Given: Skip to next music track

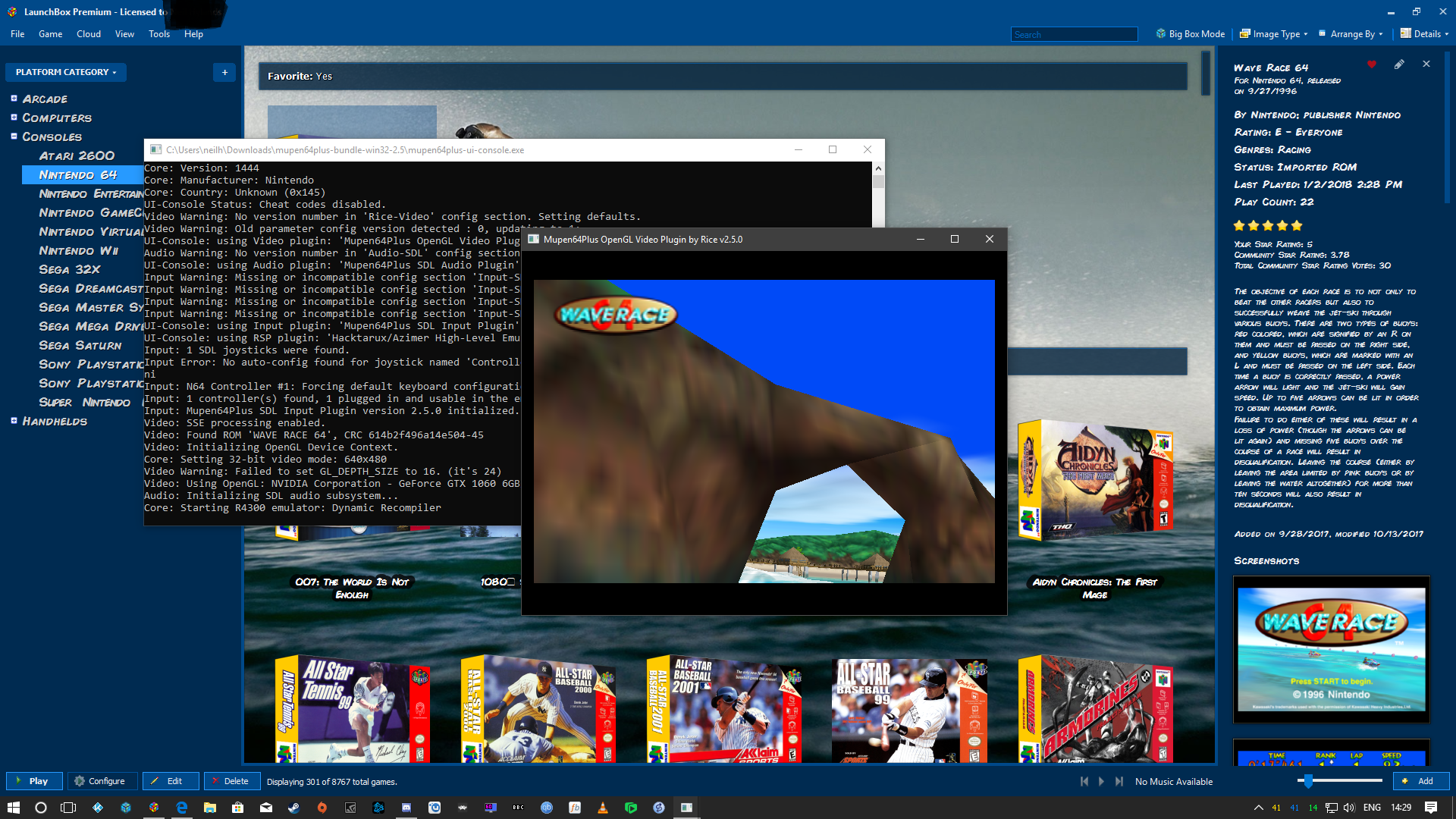Looking at the screenshot, I should (x=1119, y=781).
